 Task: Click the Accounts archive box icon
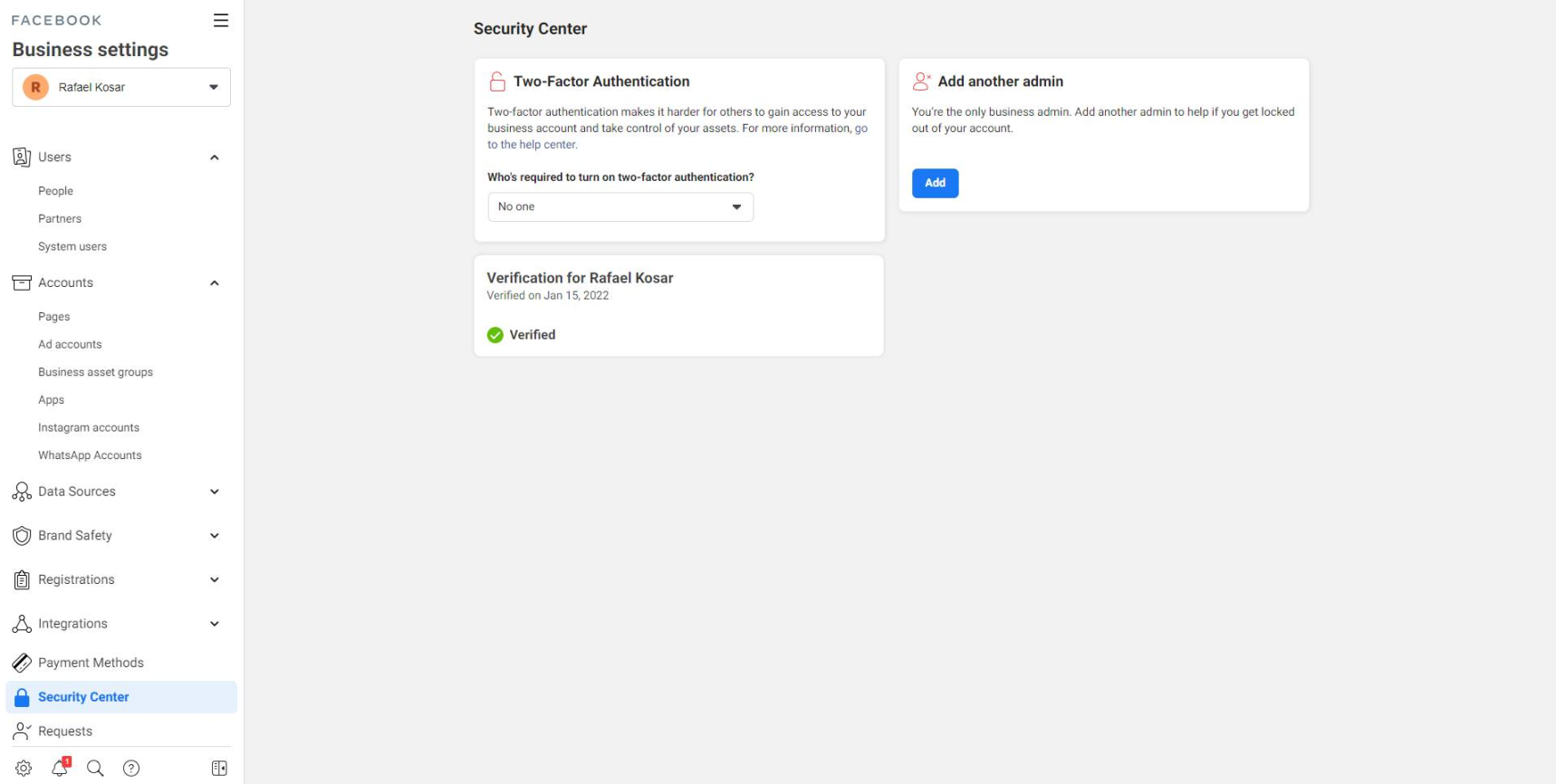tap(22, 282)
